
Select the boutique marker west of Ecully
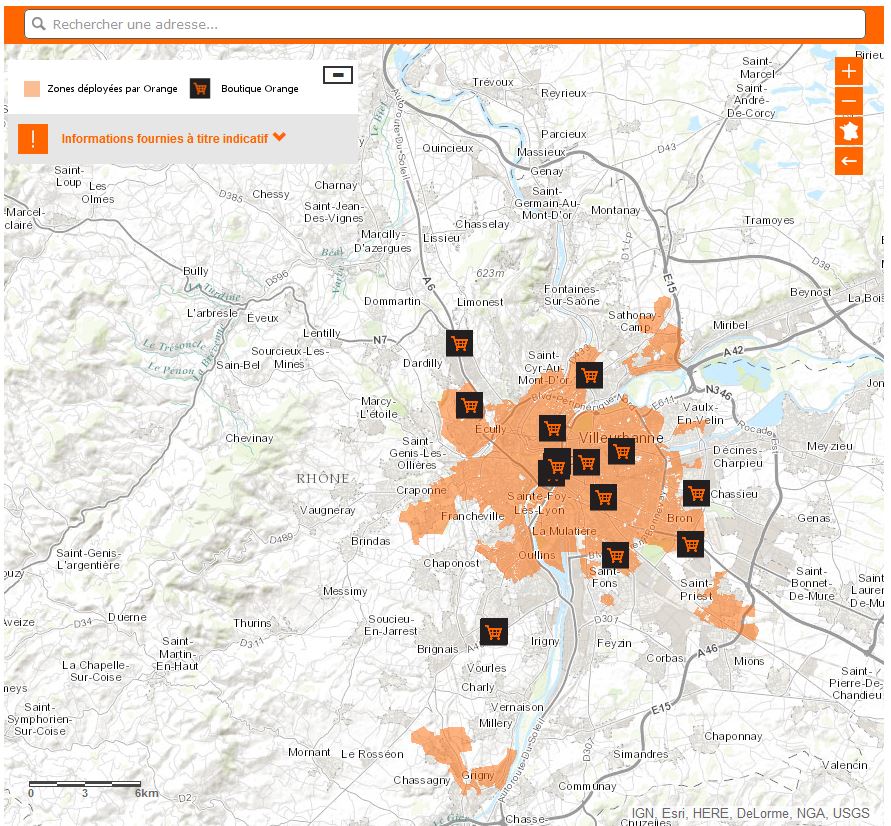coord(469,406)
